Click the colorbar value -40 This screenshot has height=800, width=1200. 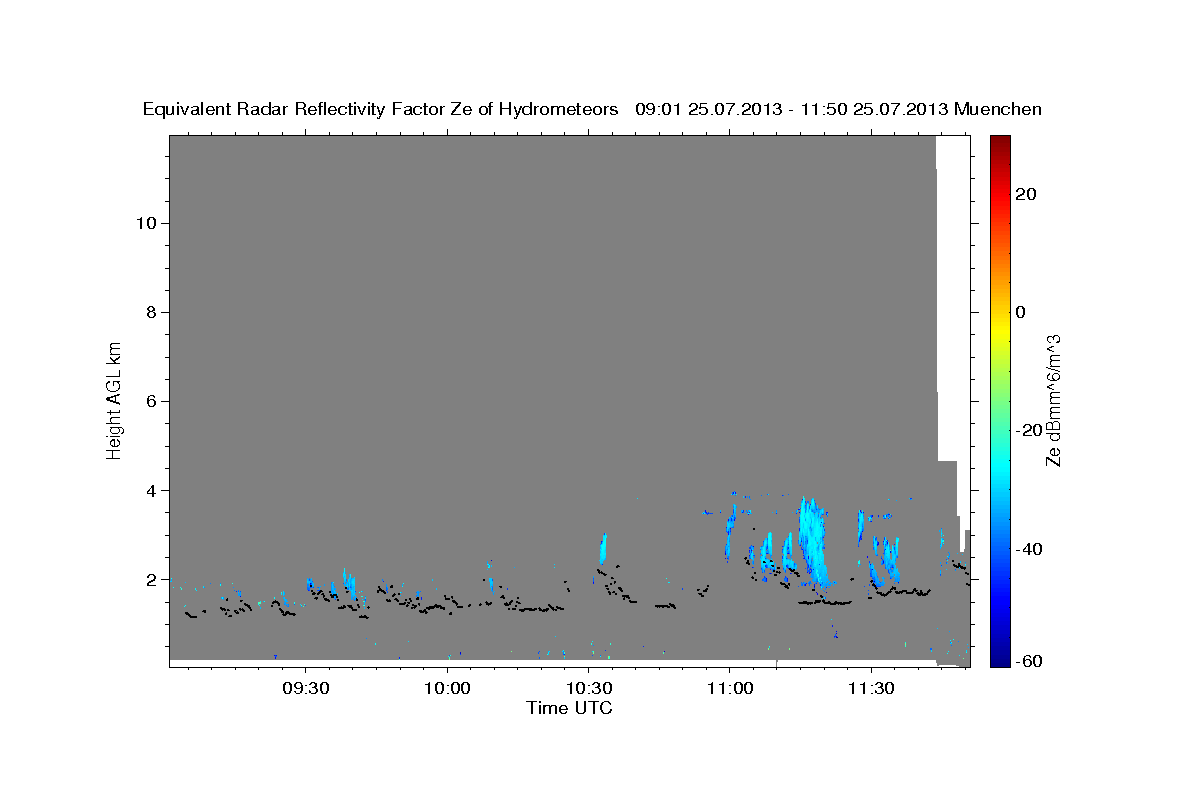pos(1029,548)
